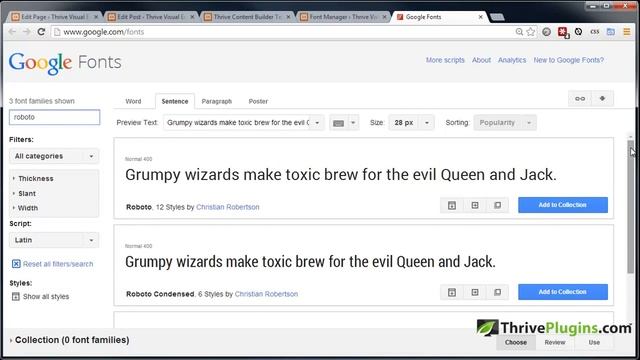
Task: Bookmark page with star icon
Action: 531,32
